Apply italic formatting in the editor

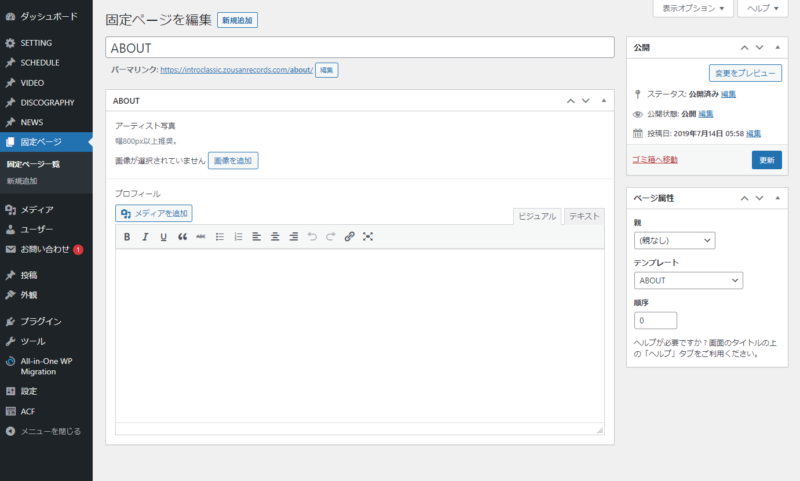(145, 237)
